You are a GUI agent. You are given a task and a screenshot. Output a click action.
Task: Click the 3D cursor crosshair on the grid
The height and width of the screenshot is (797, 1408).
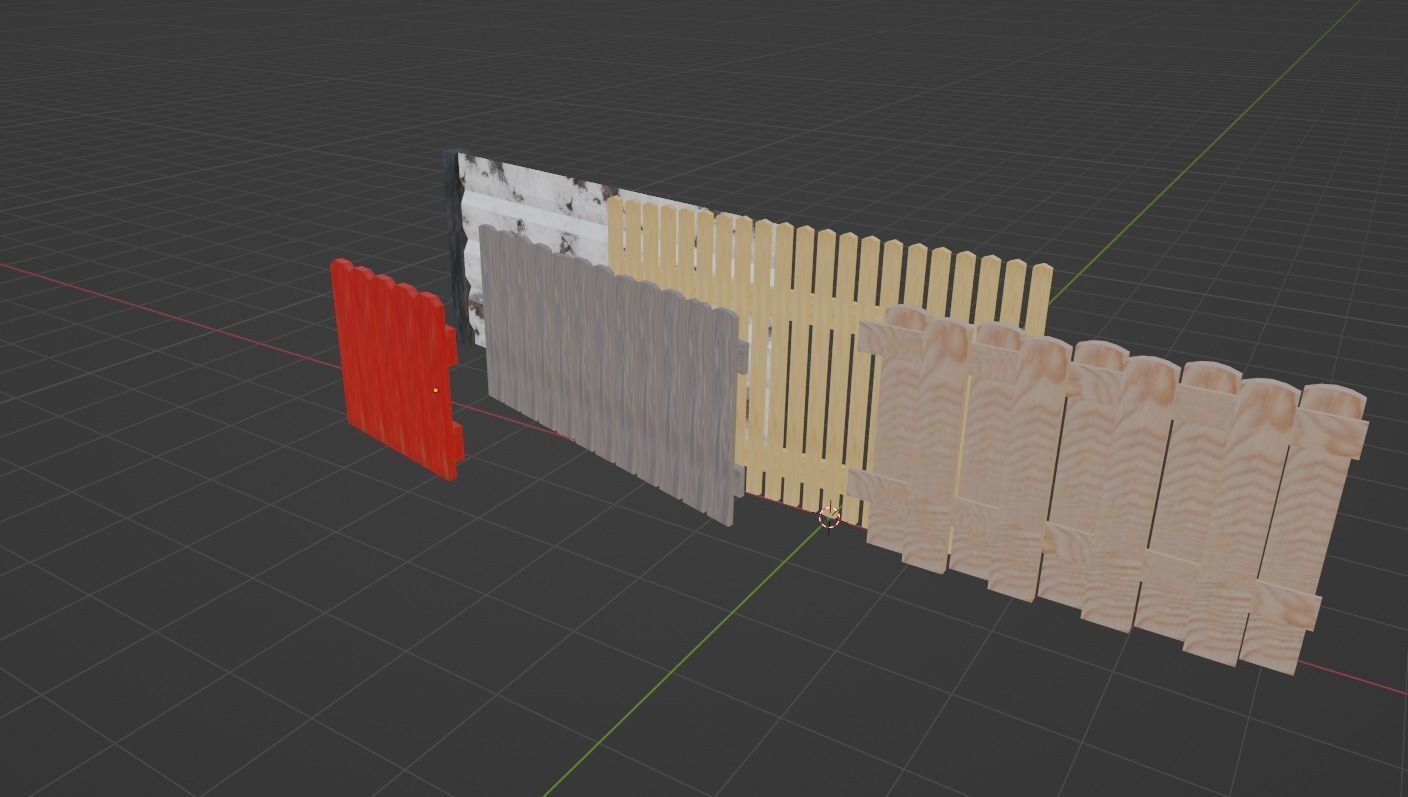tap(829, 518)
